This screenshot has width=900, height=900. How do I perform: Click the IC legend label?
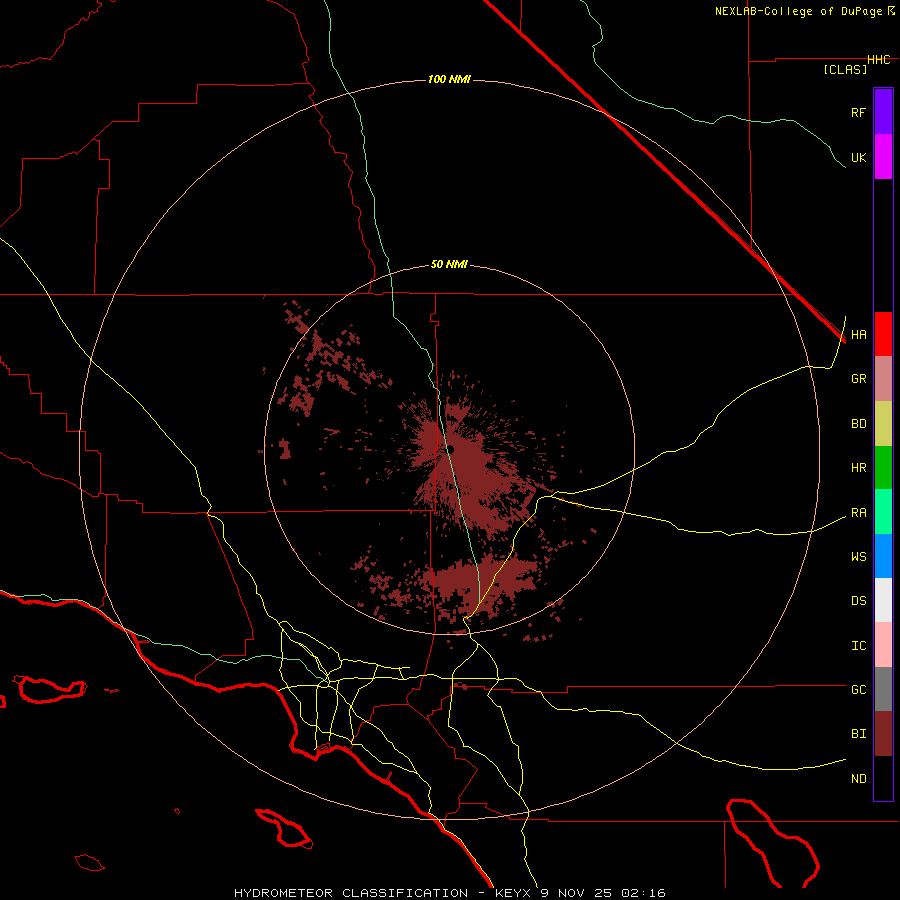[x=858, y=646]
